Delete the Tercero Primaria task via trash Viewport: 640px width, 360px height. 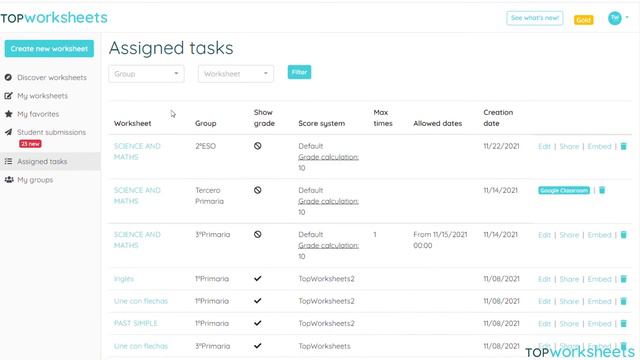click(602, 190)
